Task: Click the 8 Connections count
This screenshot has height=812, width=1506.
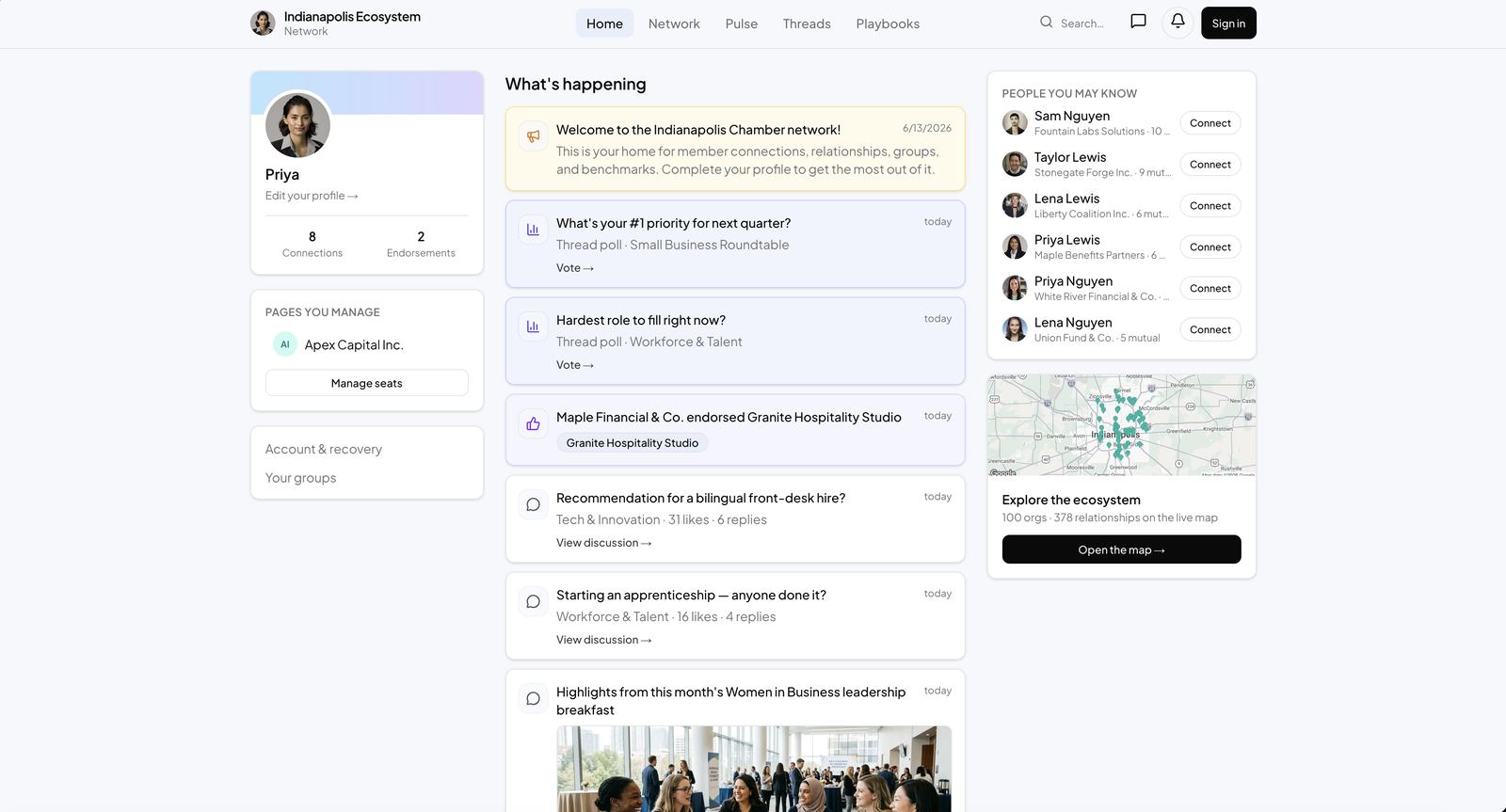Action: [x=312, y=244]
